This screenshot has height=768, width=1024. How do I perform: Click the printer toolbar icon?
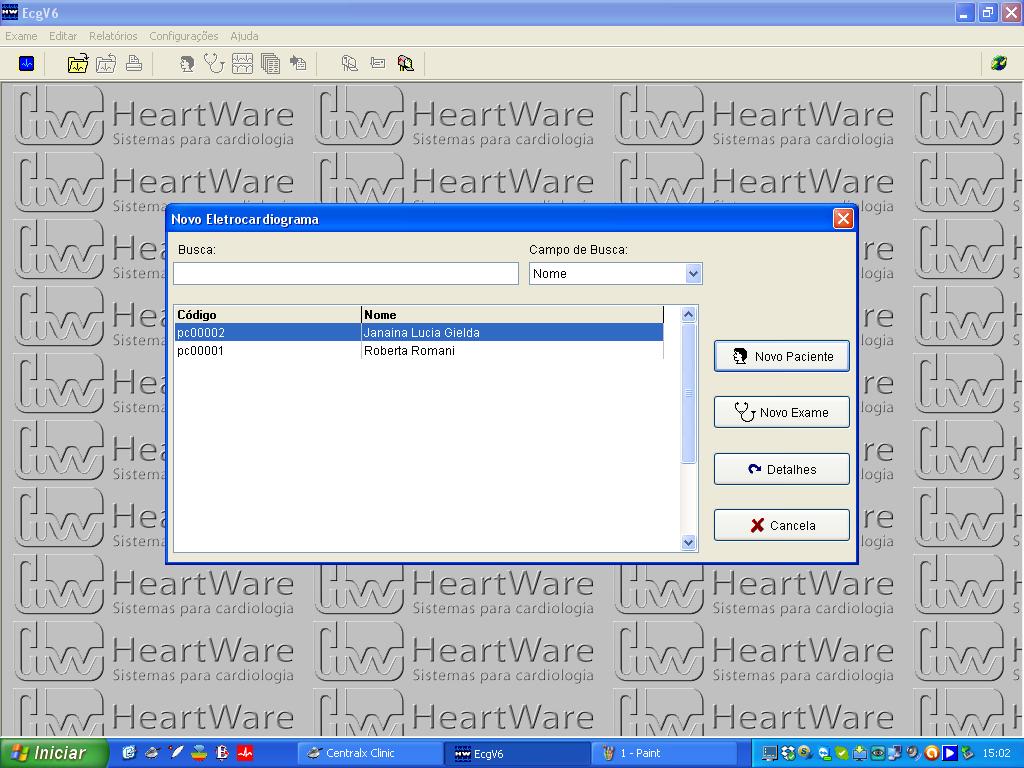[x=134, y=63]
